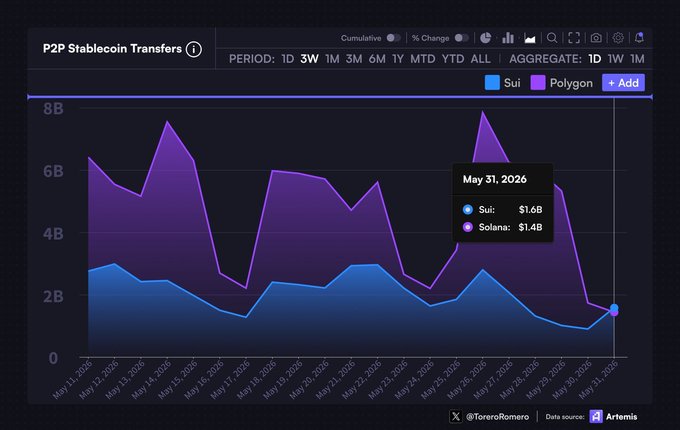
Task: Click the Solana $1.4B tooltip value
Action: click(530, 227)
